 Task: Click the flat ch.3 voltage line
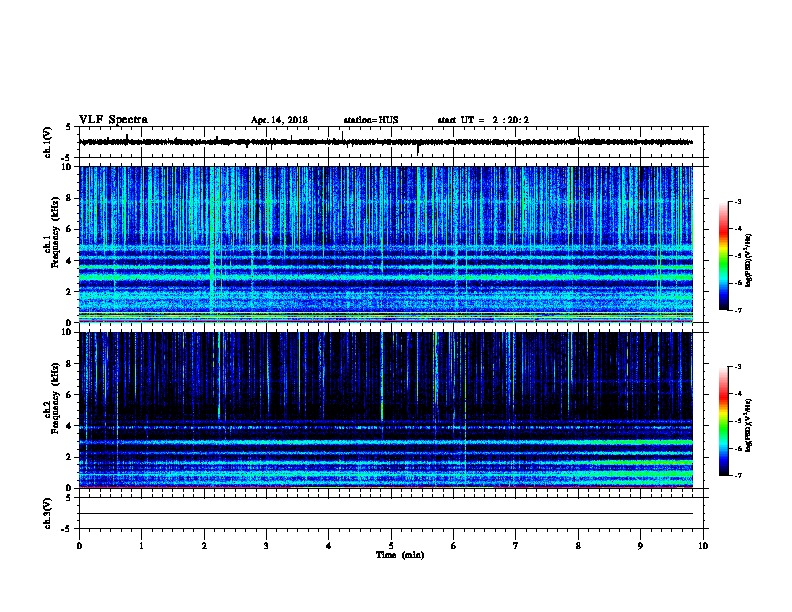pyautogui.click(x=386, y=514)
